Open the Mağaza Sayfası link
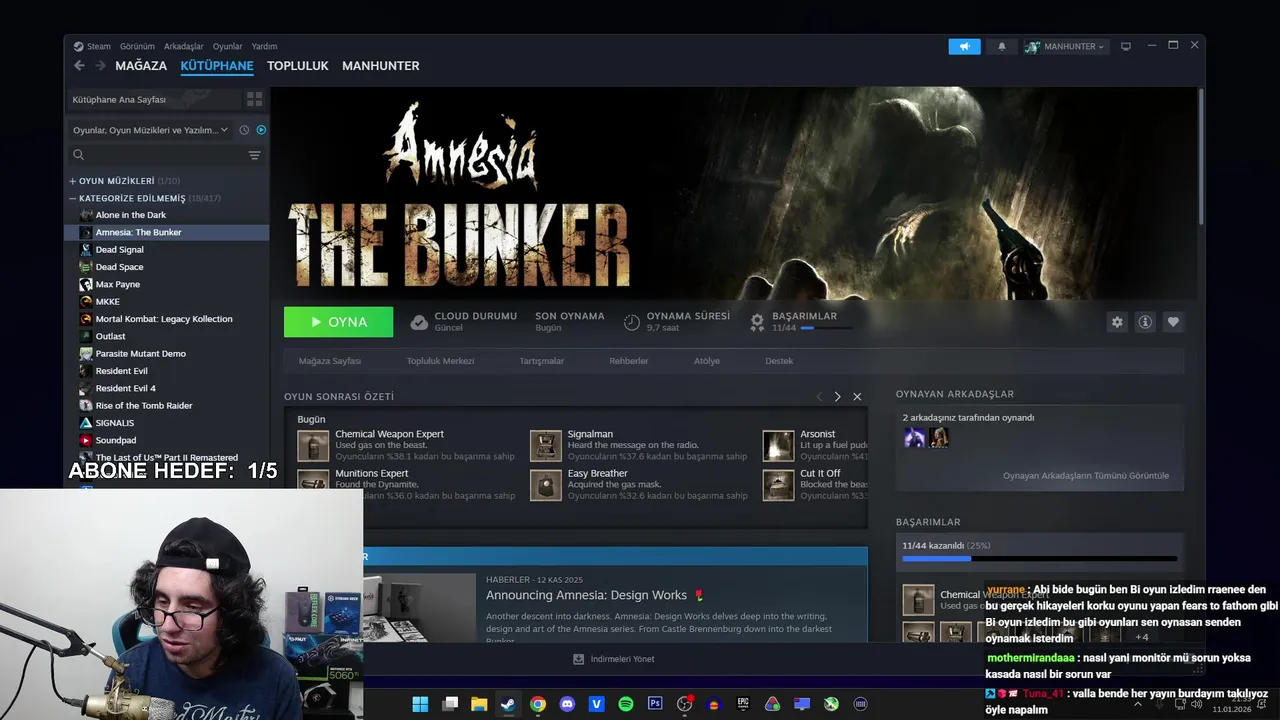This screenshot has height=720, width=1280. coord(330,361)
